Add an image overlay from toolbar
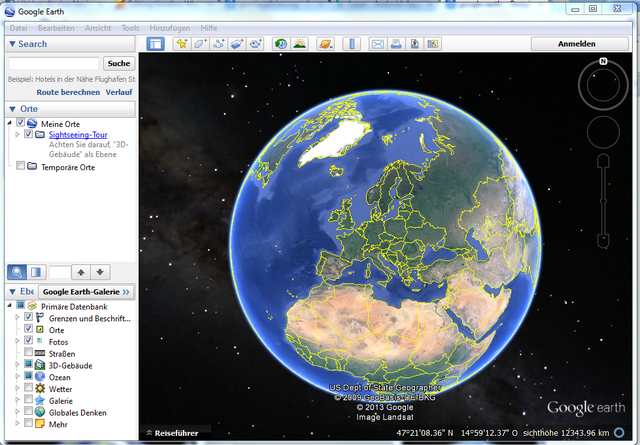Screen dimensions: 640x445 [x=237, y=44]
